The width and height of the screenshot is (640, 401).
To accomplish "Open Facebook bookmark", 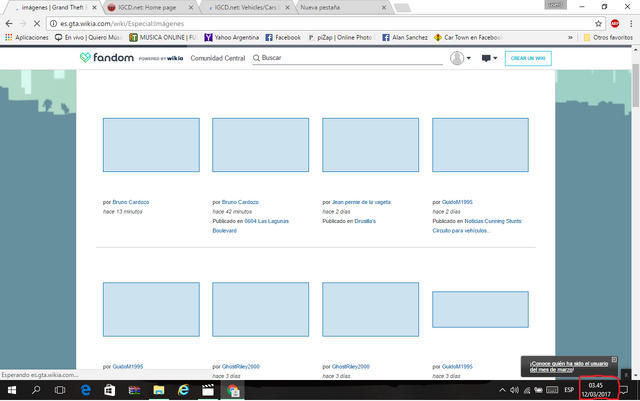I will tap(283, 38).
